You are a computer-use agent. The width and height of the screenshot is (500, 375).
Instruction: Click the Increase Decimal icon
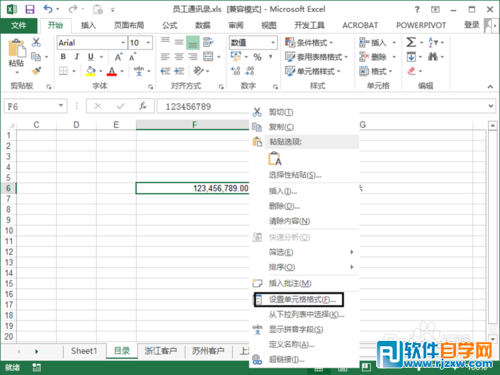click(x=236, y=71)
